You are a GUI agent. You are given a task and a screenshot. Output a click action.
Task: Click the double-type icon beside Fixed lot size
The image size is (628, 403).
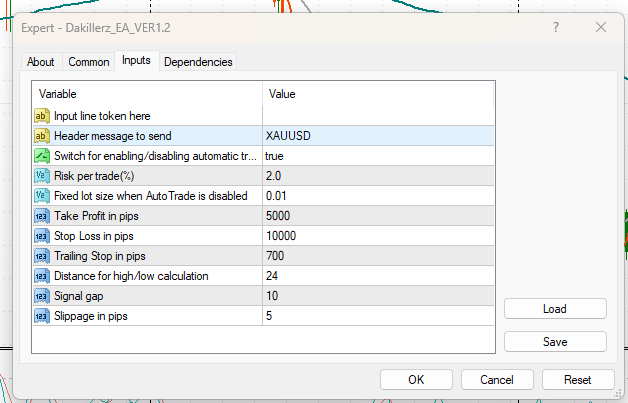tap(42, 196)
